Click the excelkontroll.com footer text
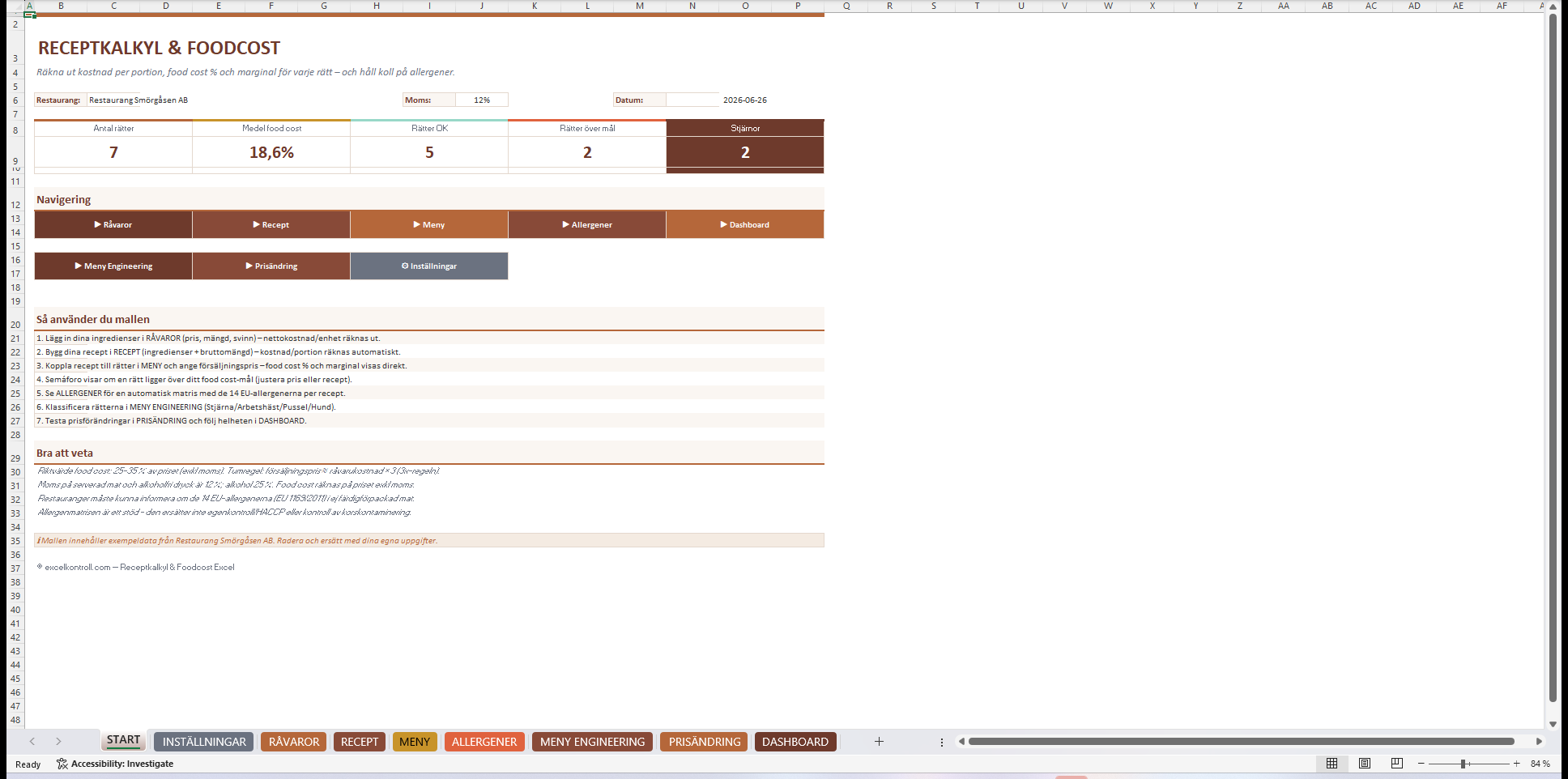This screenshot has width=1568, height=779. pyautogui.click(x=136, y=567)
